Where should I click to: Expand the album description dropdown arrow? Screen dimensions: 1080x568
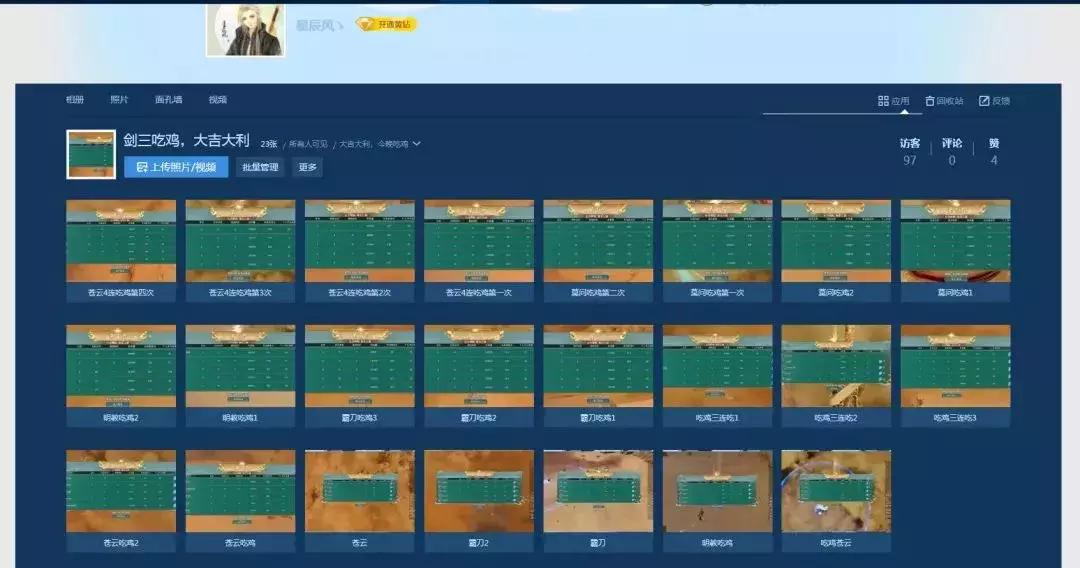[x=417, y=144]
